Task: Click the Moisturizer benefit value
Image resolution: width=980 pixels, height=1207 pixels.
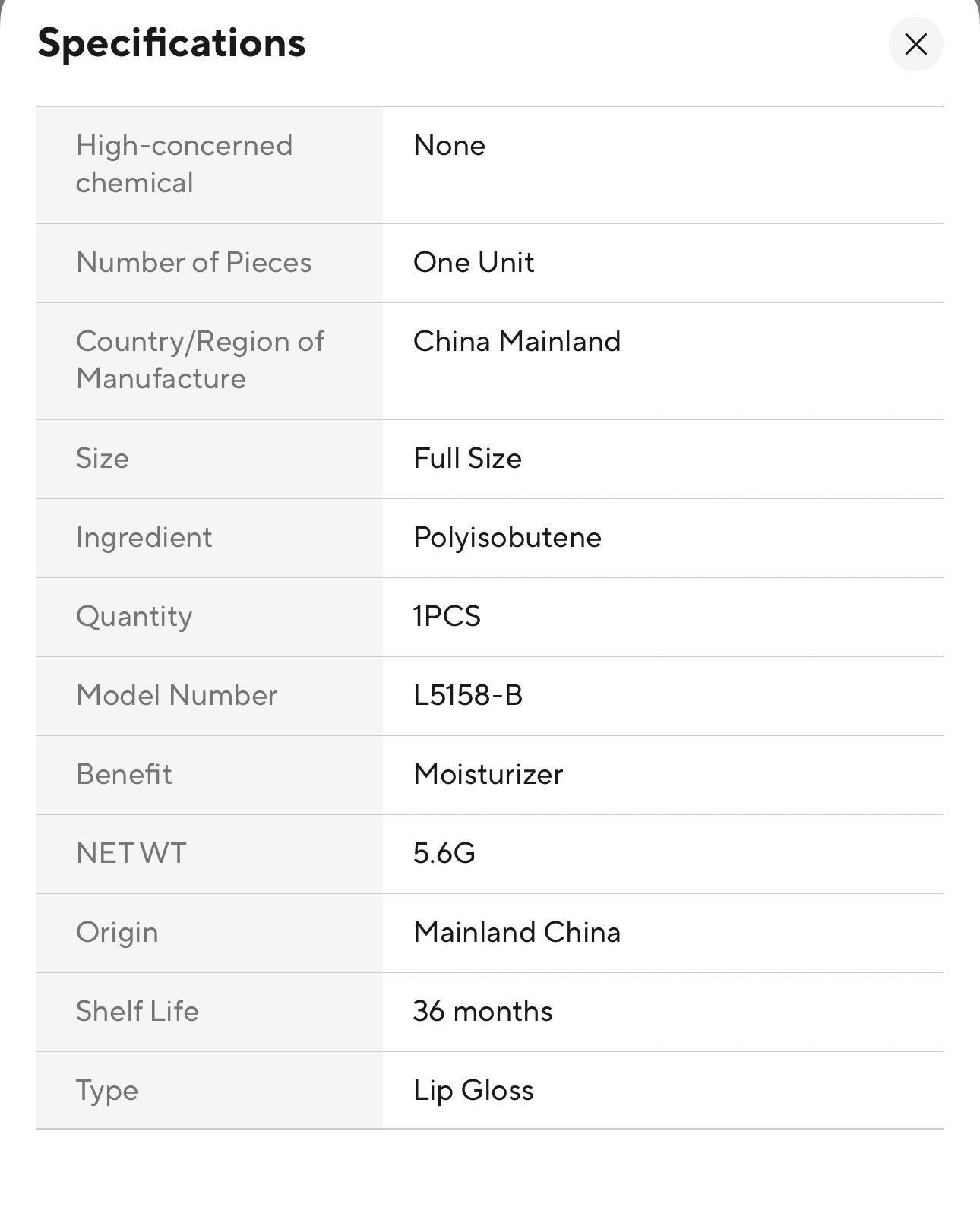Action: pyautogui.click(x=488, y=774)
